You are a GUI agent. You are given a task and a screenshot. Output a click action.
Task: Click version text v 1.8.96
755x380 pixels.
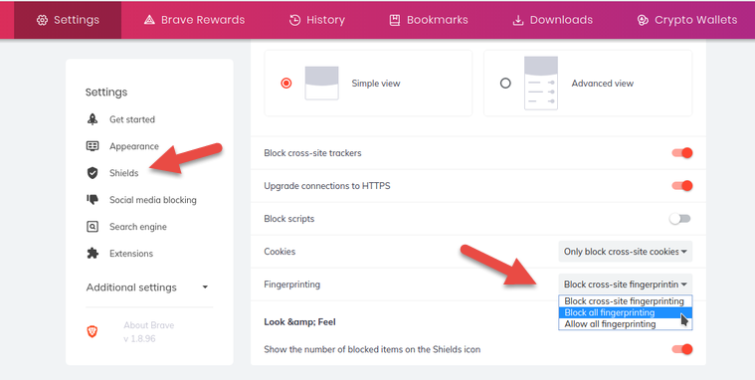pyautogui.click(x=139, y=339)
